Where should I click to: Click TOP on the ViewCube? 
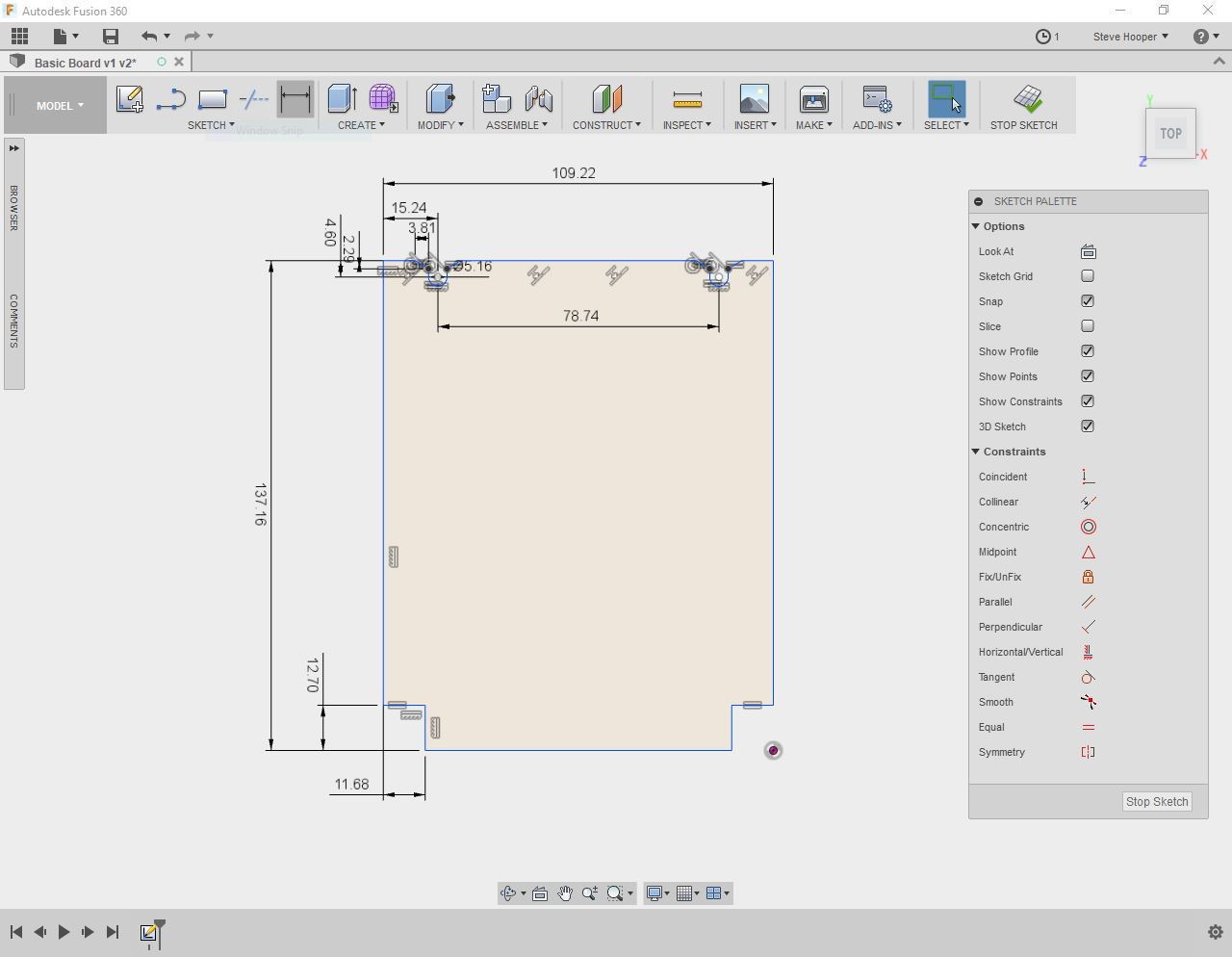click(1170, 134)
